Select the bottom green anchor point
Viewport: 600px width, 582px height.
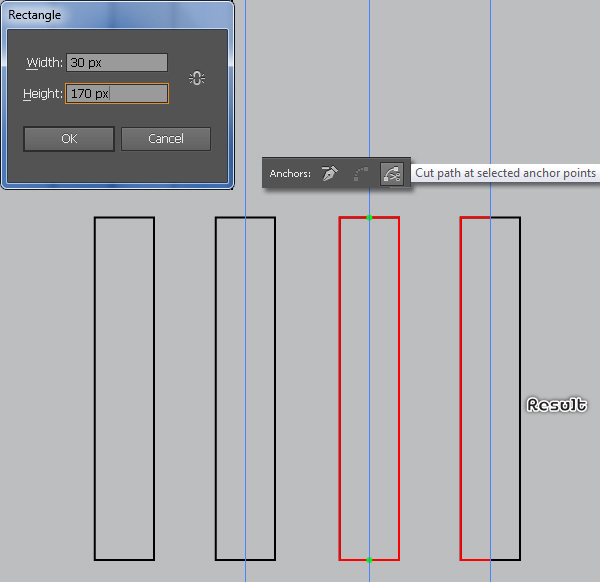pyautogui.click(x=369, y=560)
